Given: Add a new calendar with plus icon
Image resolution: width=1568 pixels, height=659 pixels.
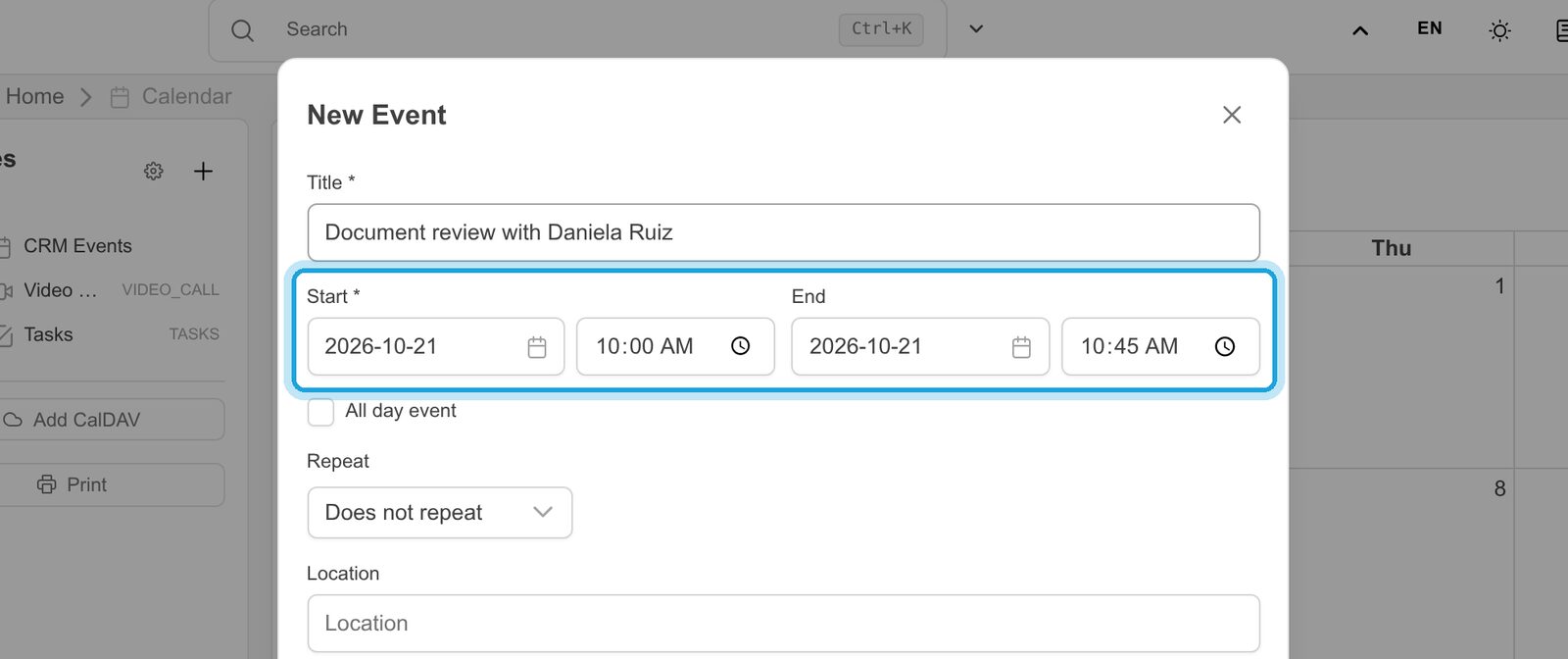Looking at the screenshot, I should coord(203,171).
